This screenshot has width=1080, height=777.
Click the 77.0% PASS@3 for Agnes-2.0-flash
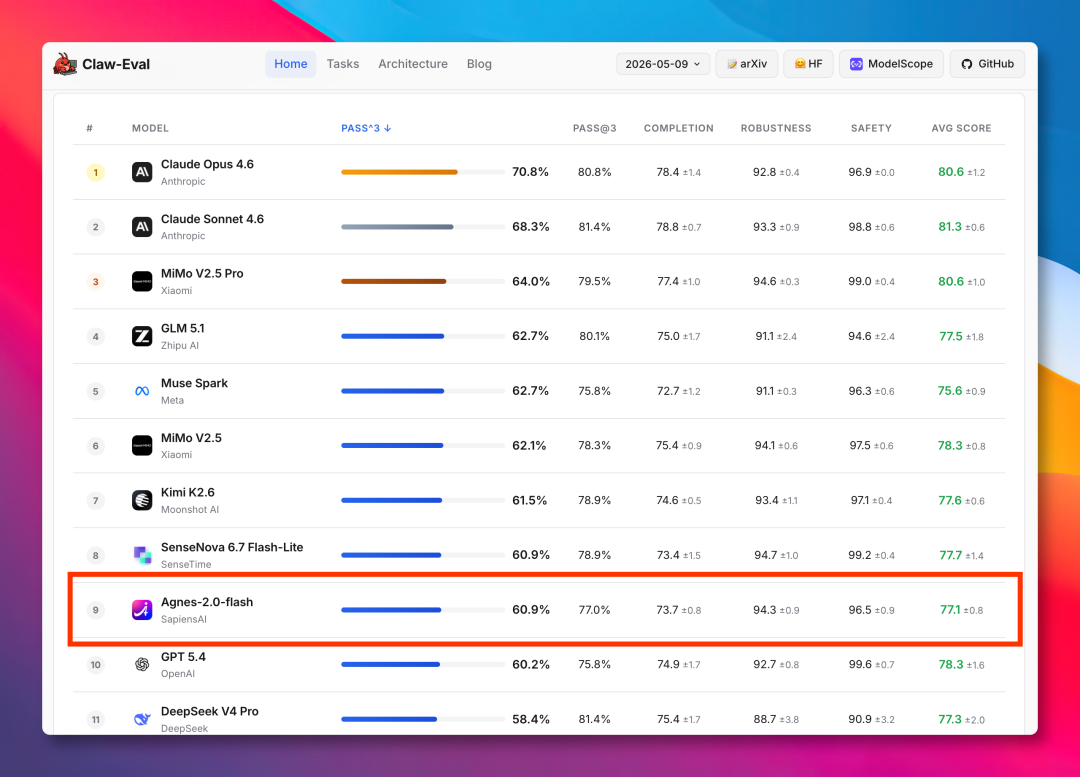click(x=594, y=610)
